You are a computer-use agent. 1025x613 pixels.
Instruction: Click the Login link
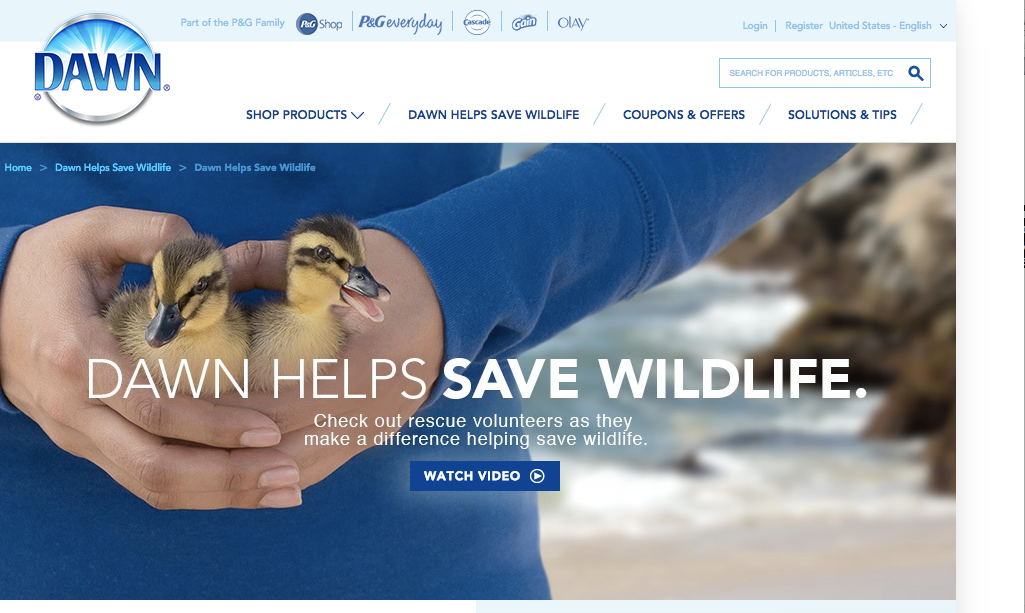(755, 25)
